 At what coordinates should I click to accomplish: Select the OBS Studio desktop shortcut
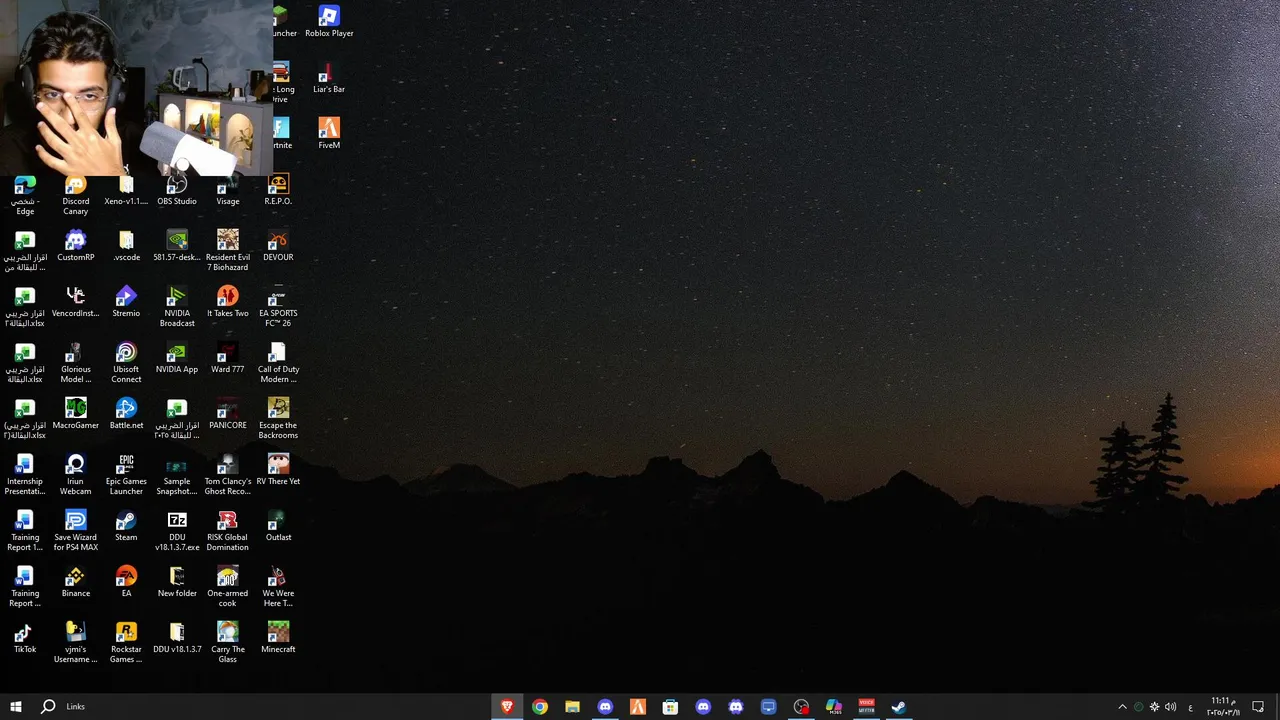(x=177, y=190)
